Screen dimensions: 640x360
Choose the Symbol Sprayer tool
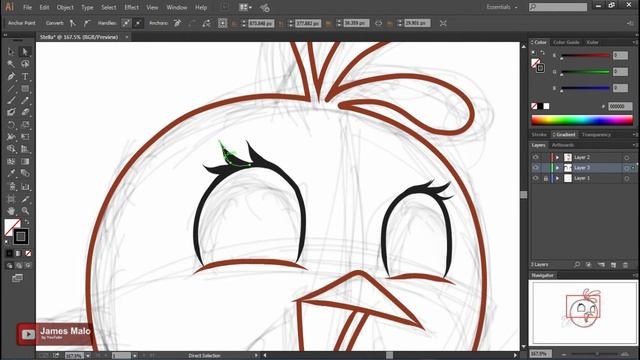coord(11,187)
